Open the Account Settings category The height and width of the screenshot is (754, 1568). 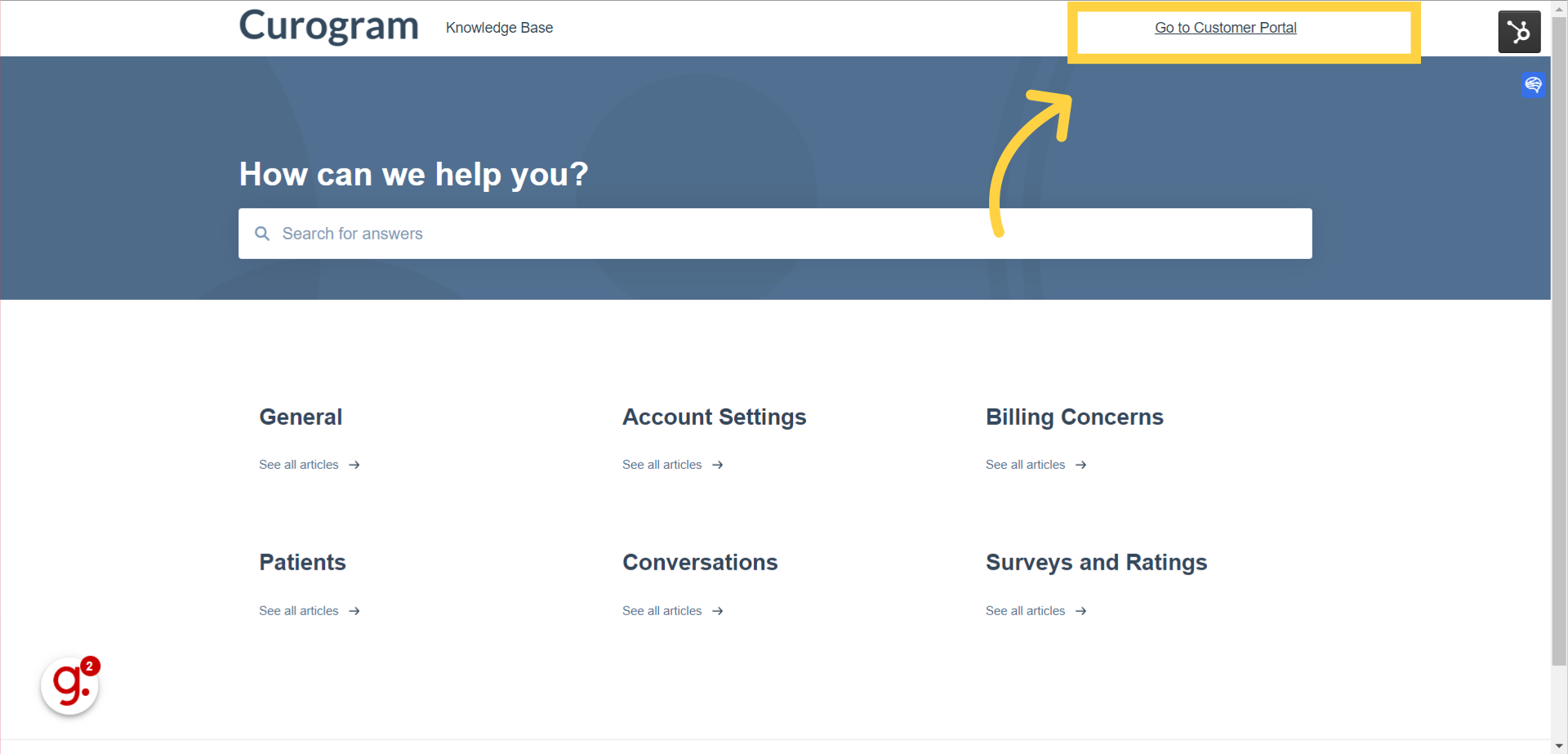coord(714,417)
